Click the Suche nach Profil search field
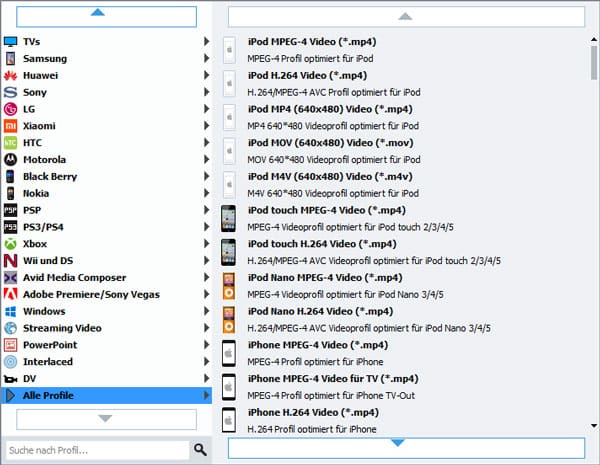The width and height of the screenshot is (600, 465). pyautogui.click(x=98, y=450)
